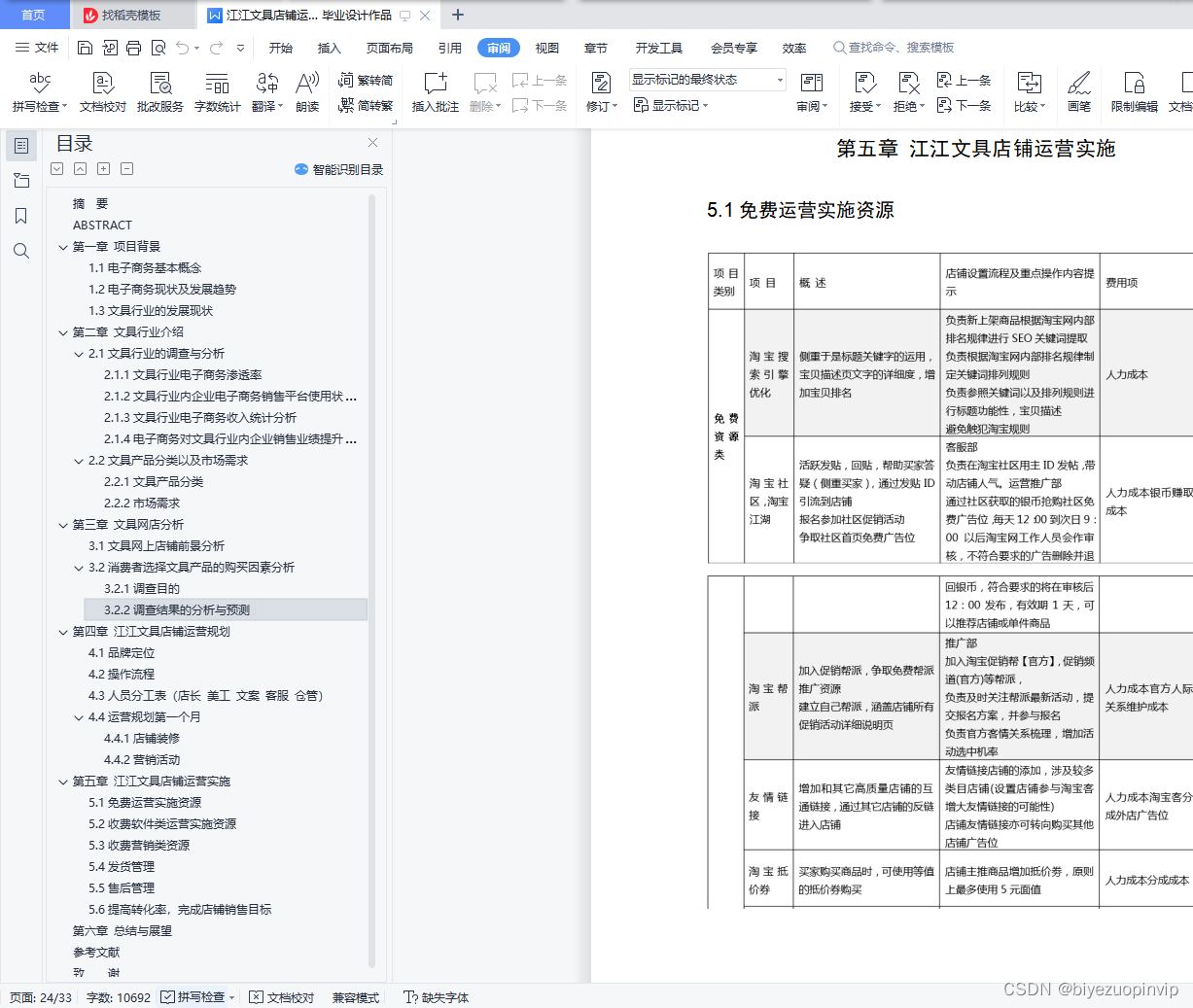Click 字数统计 word count icon

click(218, 91)
